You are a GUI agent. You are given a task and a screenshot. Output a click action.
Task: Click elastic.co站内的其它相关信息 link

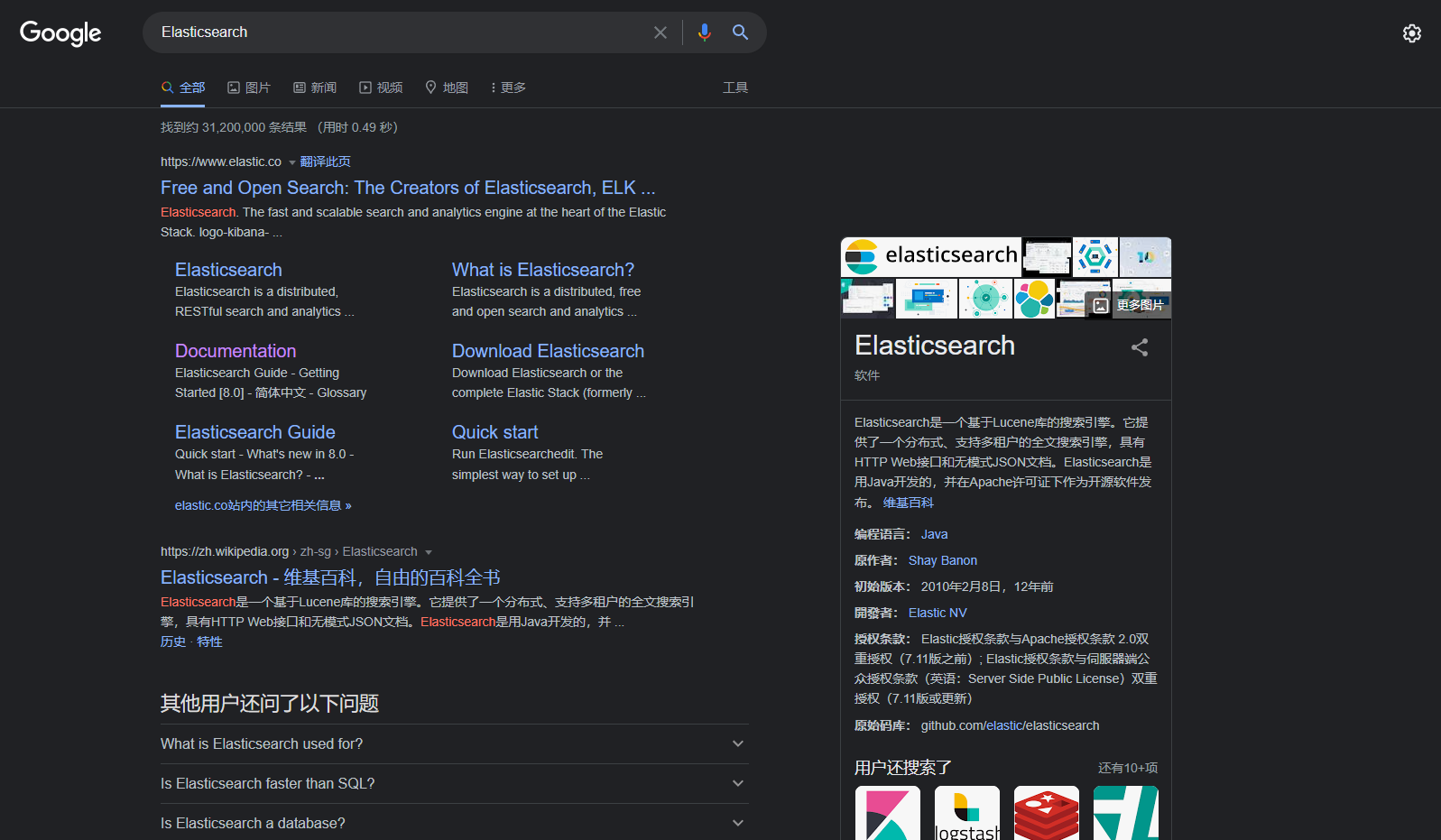(263, 505)
